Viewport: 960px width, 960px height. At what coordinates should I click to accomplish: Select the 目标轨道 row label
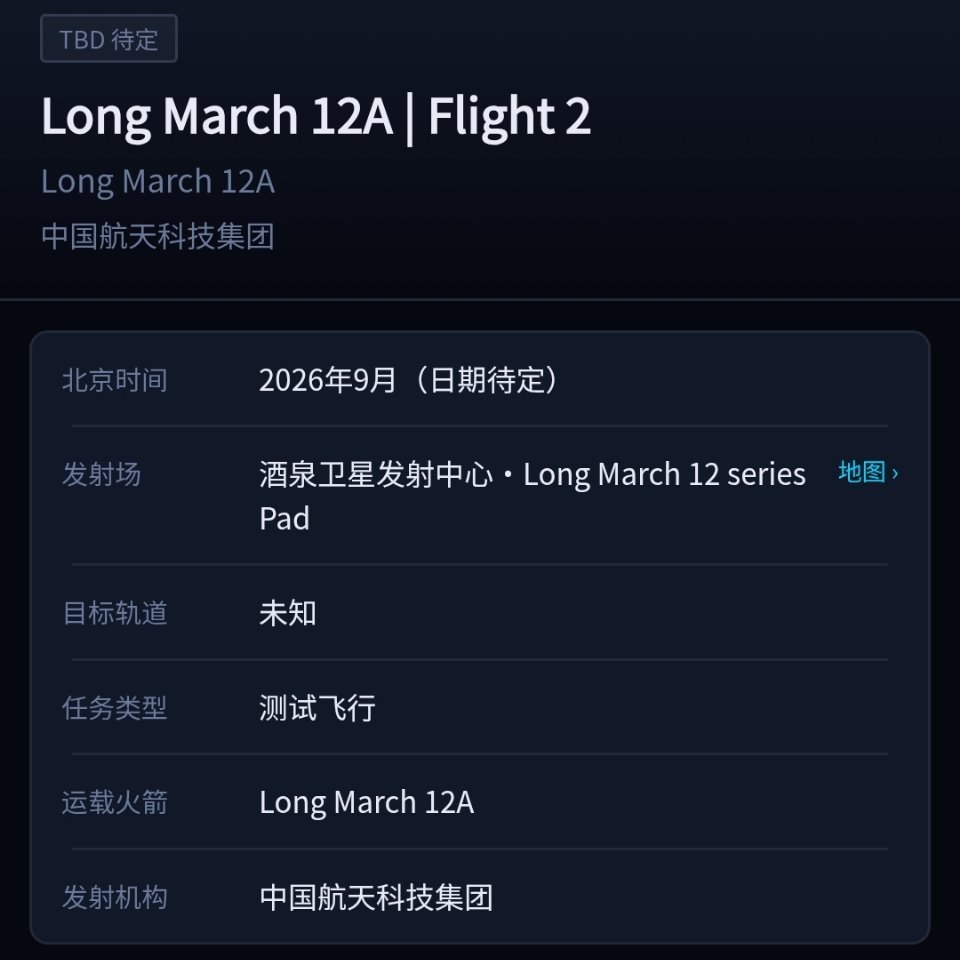click(x=114, y=613)
